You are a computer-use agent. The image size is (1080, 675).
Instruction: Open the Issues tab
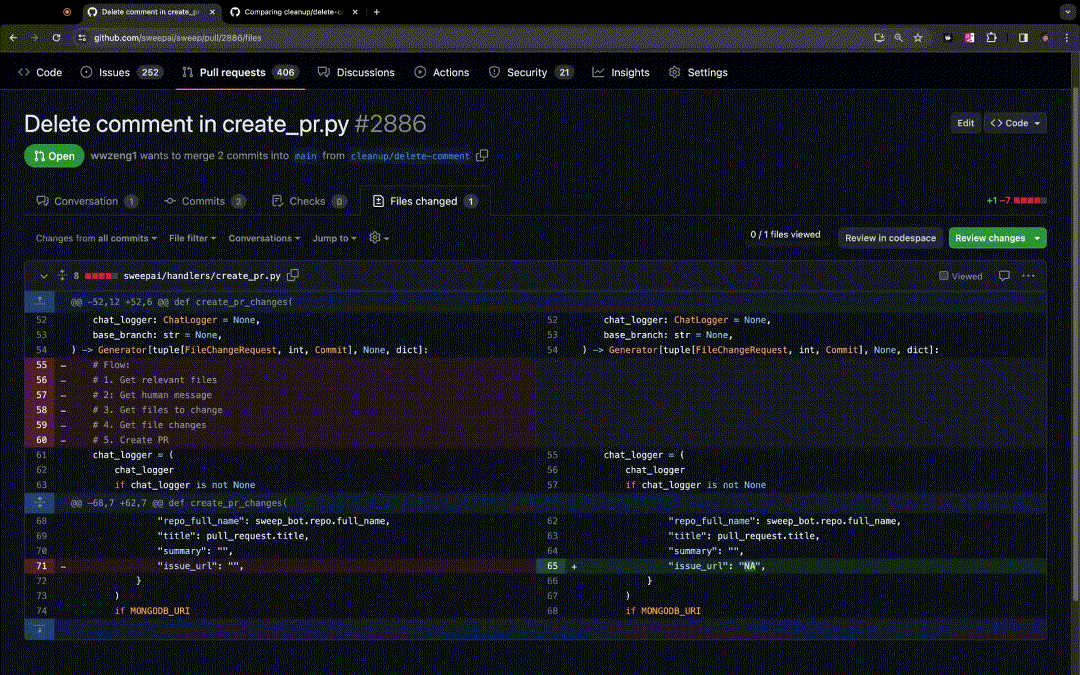121,72
